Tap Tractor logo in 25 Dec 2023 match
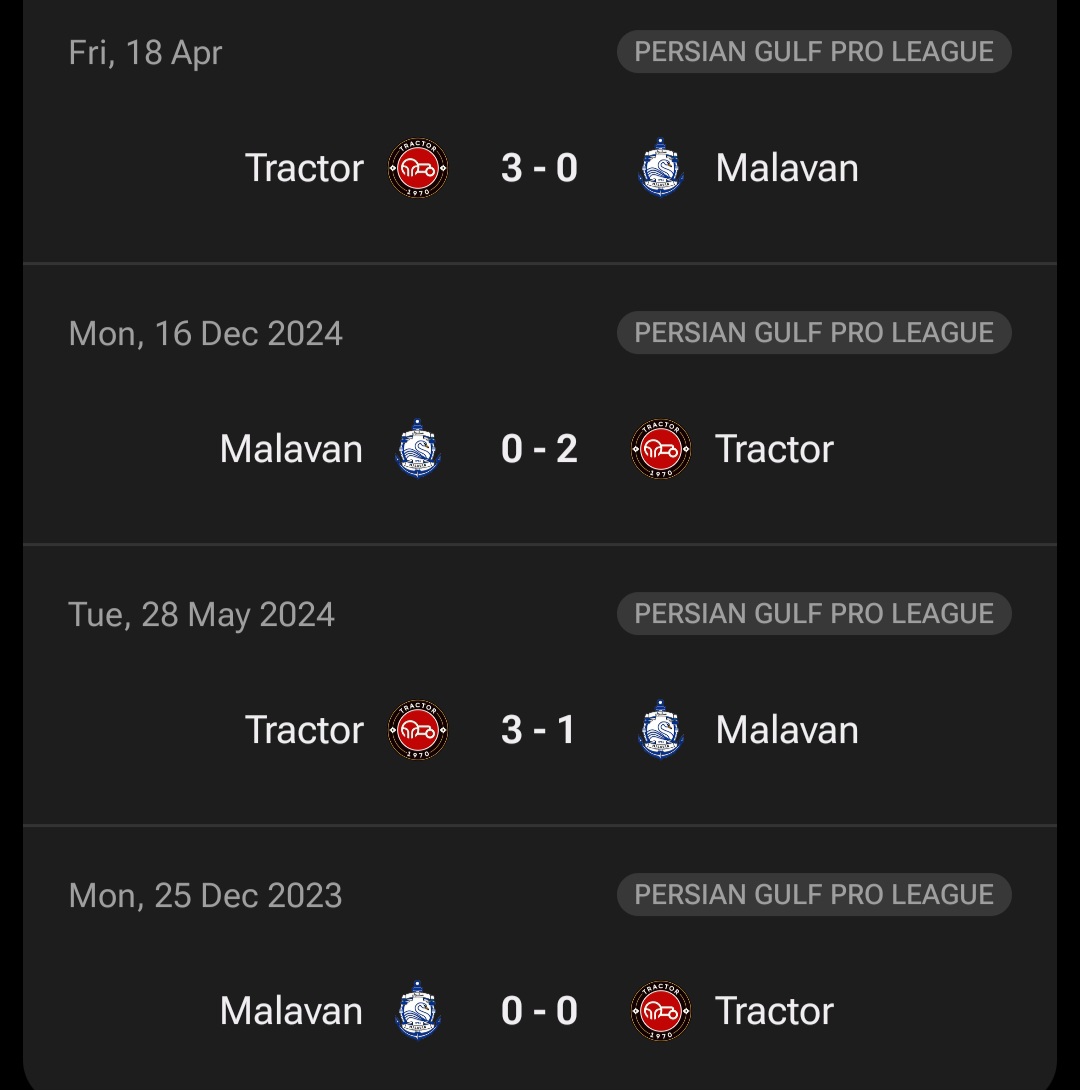Image resolution: width=1080 pixels, height=1090 pixels. pyautogui.click(x=661, y=1011)
